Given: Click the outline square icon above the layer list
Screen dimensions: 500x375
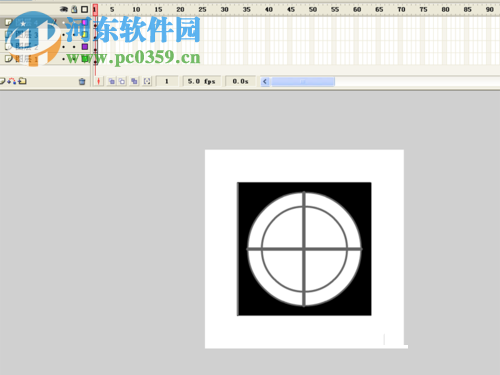Looking at the screenshot, I should [x=85, y=9].
